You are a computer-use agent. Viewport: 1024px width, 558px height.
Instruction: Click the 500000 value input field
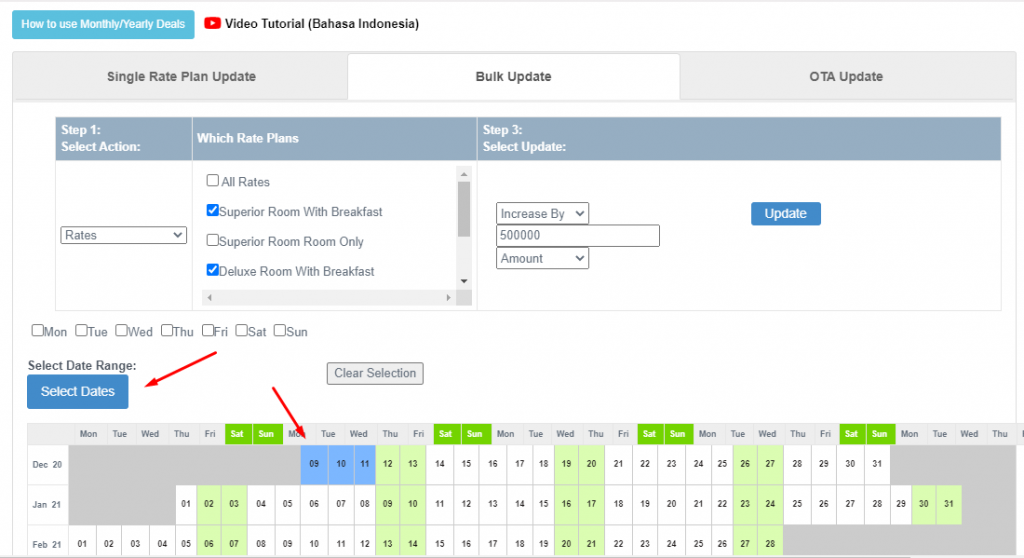click(x=578, y=235)
